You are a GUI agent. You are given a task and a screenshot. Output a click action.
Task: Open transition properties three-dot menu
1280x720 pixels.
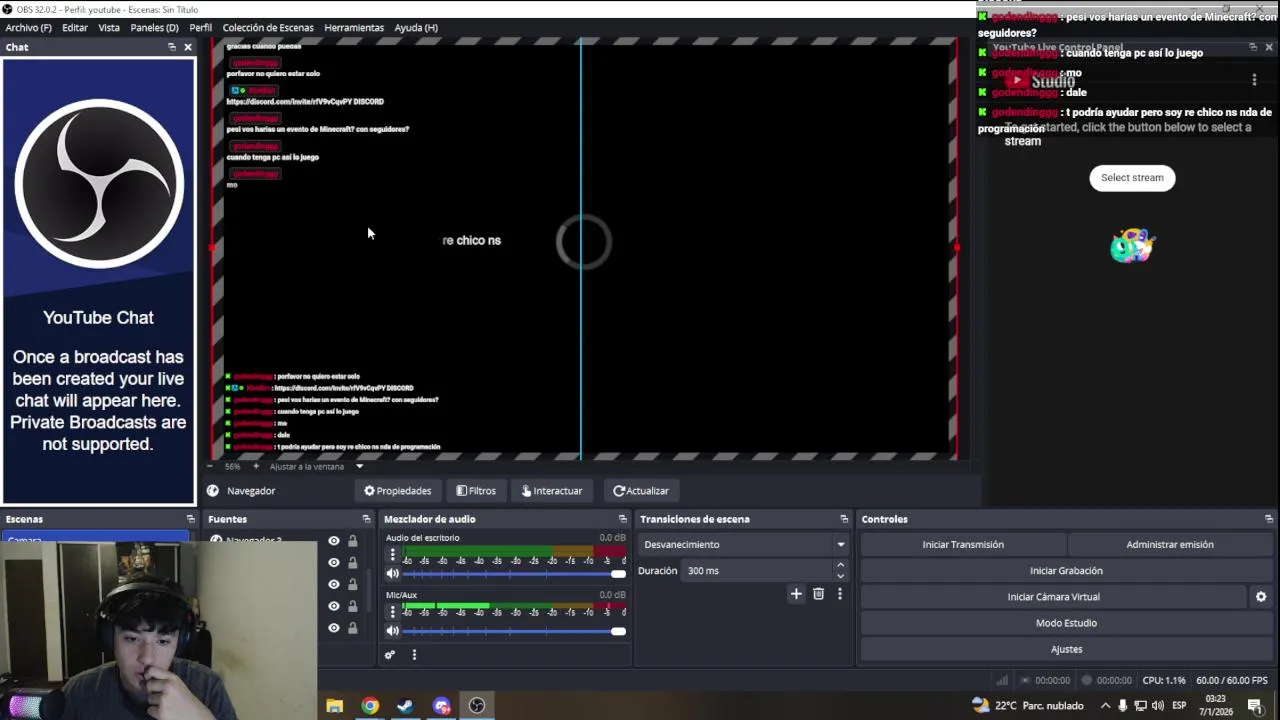[840, 594]
